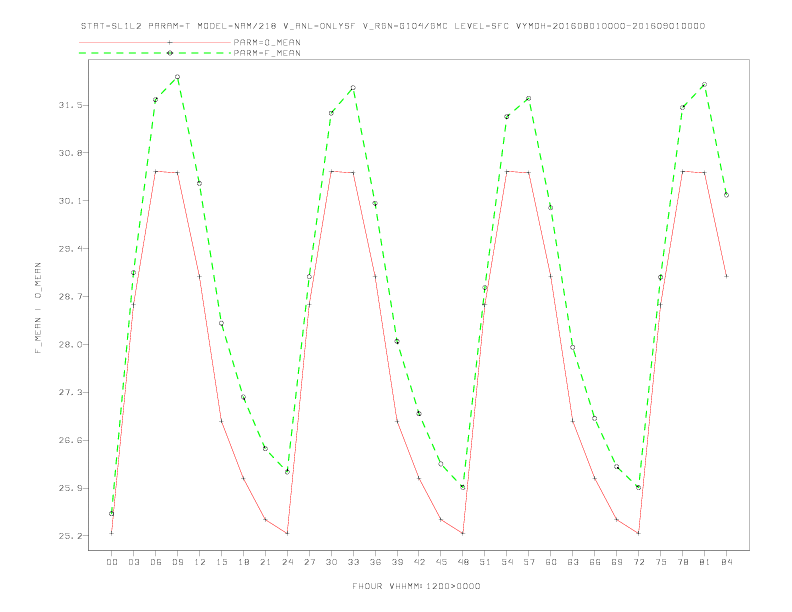Click y-axis tick label 25.9
The width and height of the screenshot is (792, 612).
click(71, 488)
